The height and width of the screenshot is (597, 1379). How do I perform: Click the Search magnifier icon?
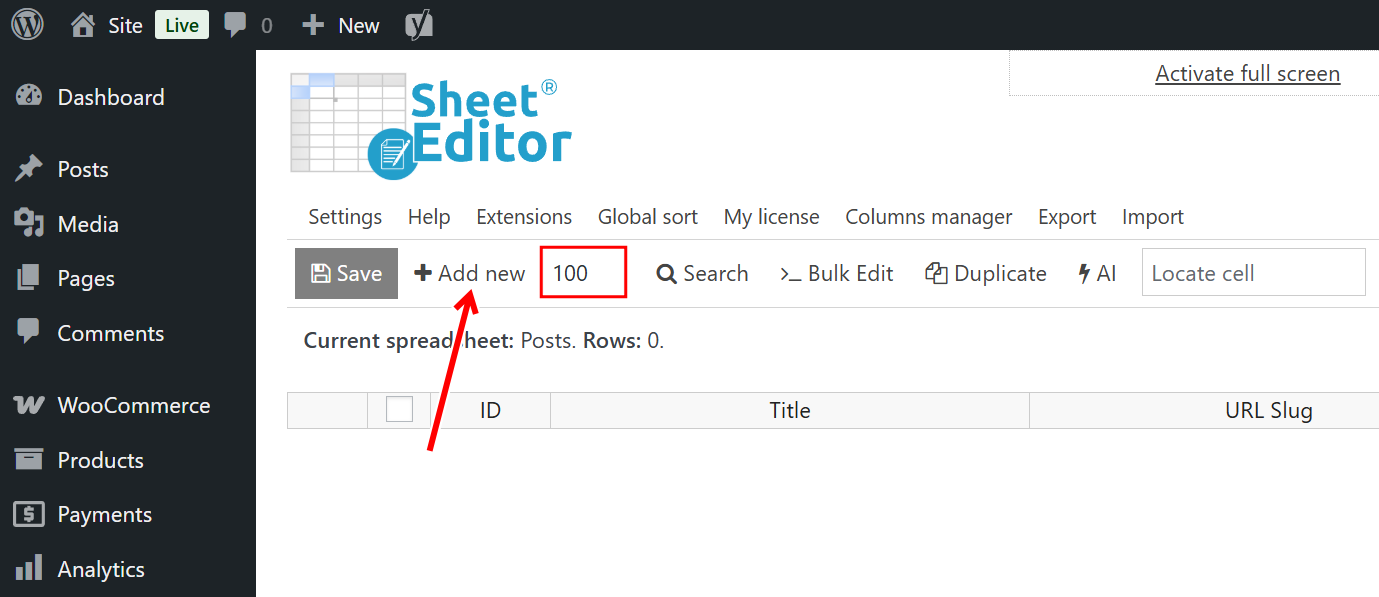click(666, 274)
